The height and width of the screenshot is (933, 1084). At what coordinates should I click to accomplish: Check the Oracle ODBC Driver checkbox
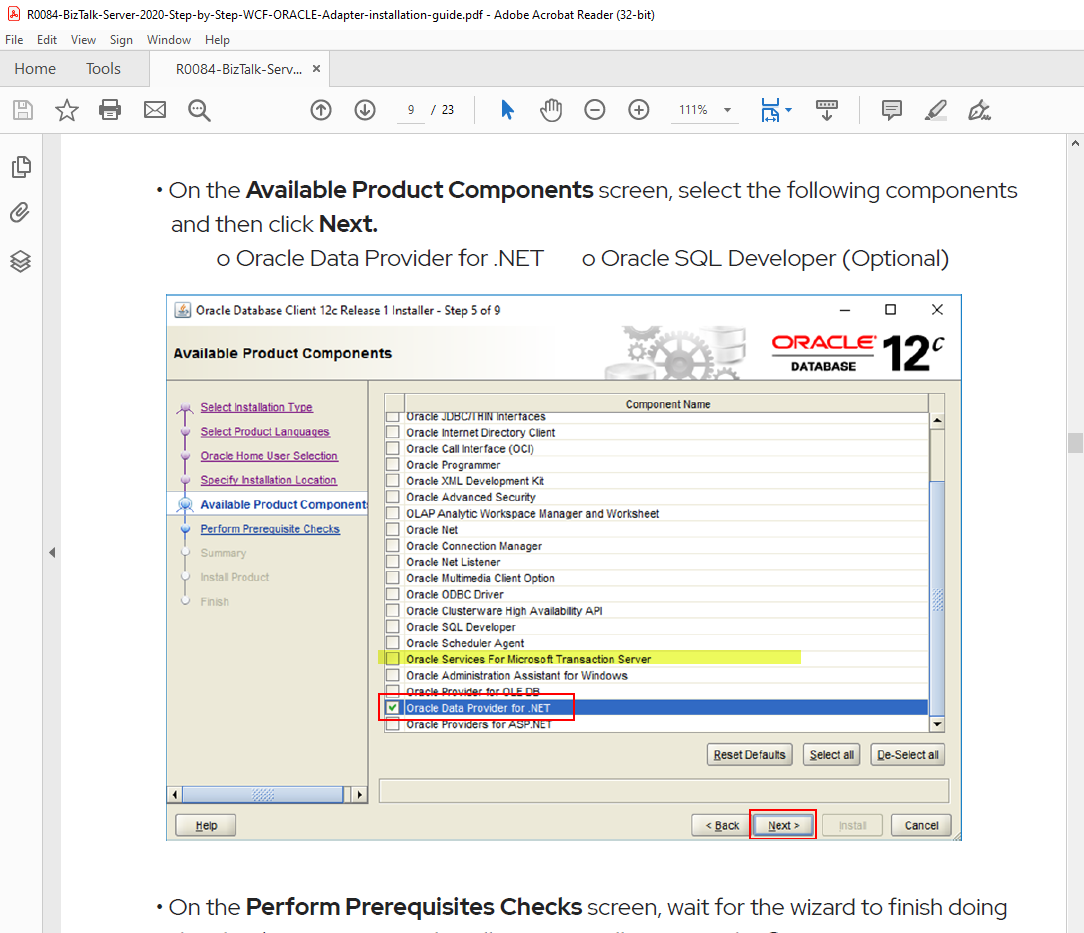point(393,594)
